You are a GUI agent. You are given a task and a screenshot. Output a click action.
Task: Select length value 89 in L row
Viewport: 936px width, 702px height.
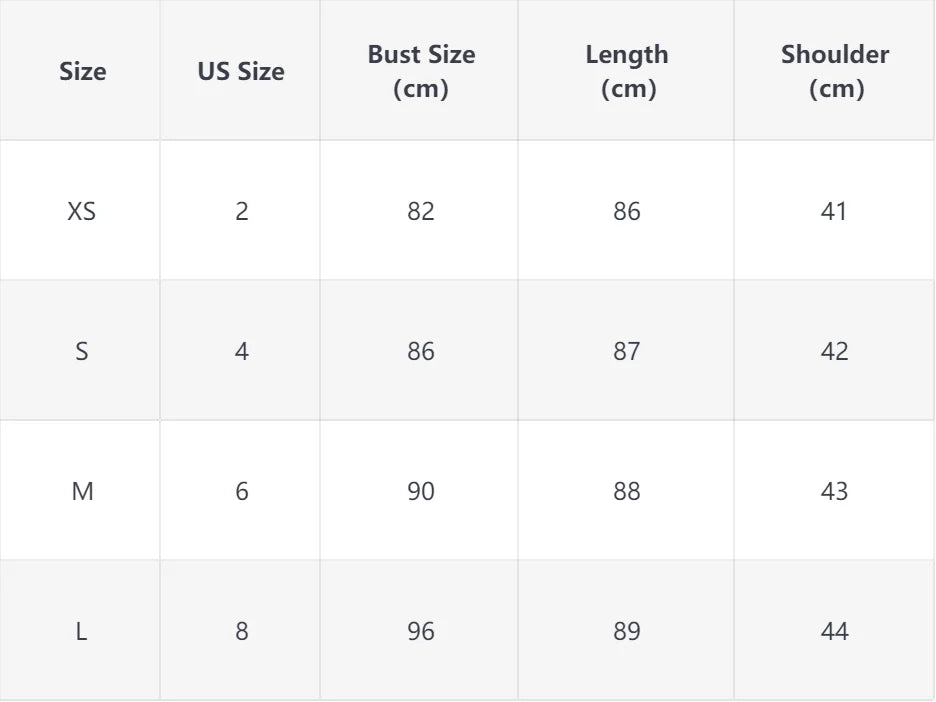(627, 631)
